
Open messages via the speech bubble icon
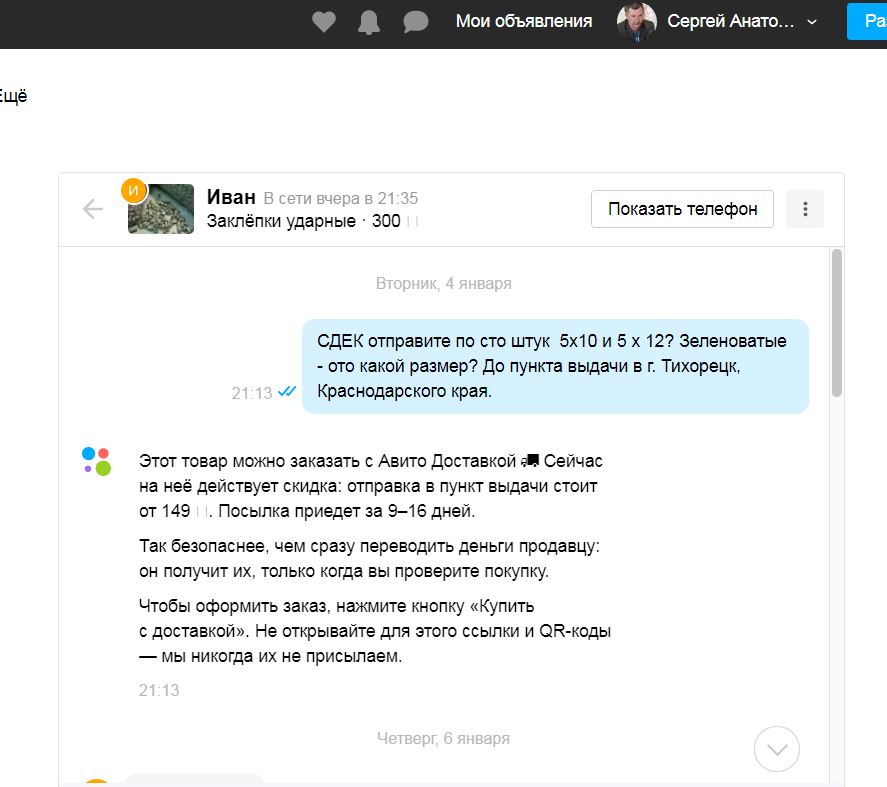[x=416, y=22]
